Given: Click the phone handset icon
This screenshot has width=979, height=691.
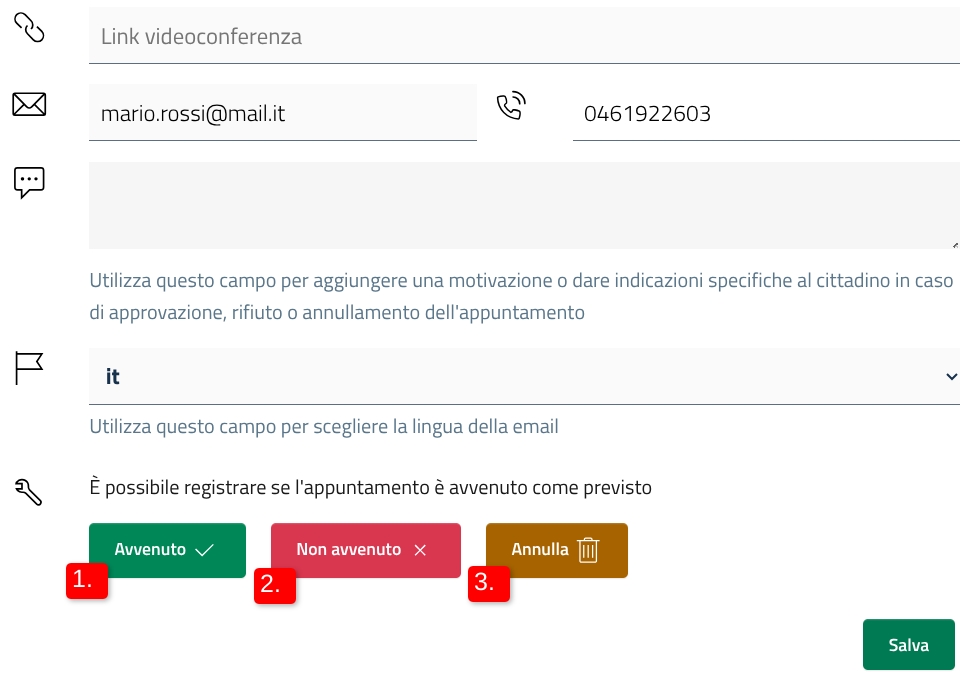Looking at the screenshot, I should click(511, 105).
